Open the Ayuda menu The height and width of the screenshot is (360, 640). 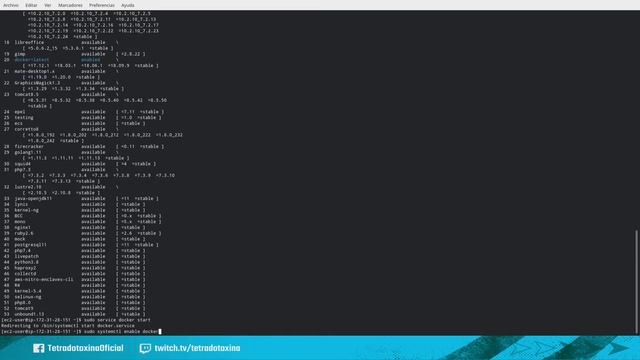point(128,5)
